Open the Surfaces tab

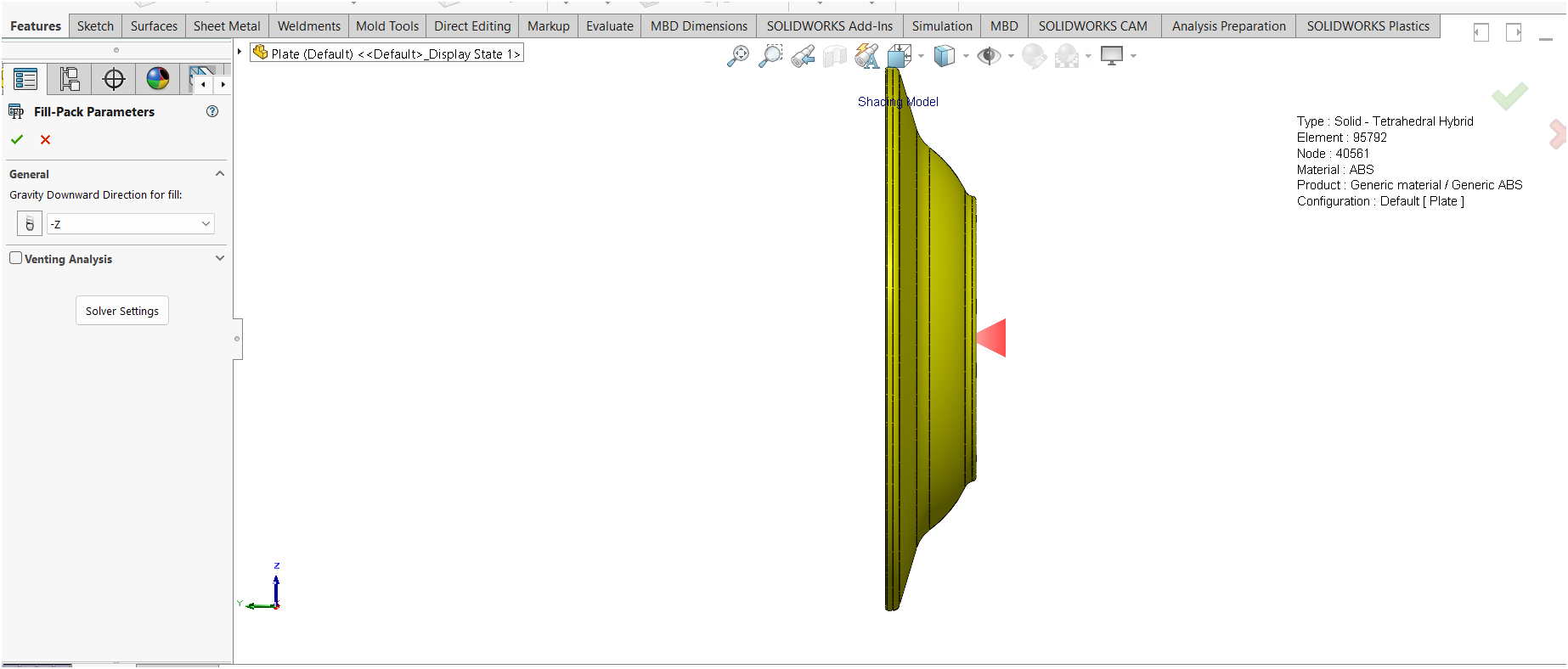154,26
